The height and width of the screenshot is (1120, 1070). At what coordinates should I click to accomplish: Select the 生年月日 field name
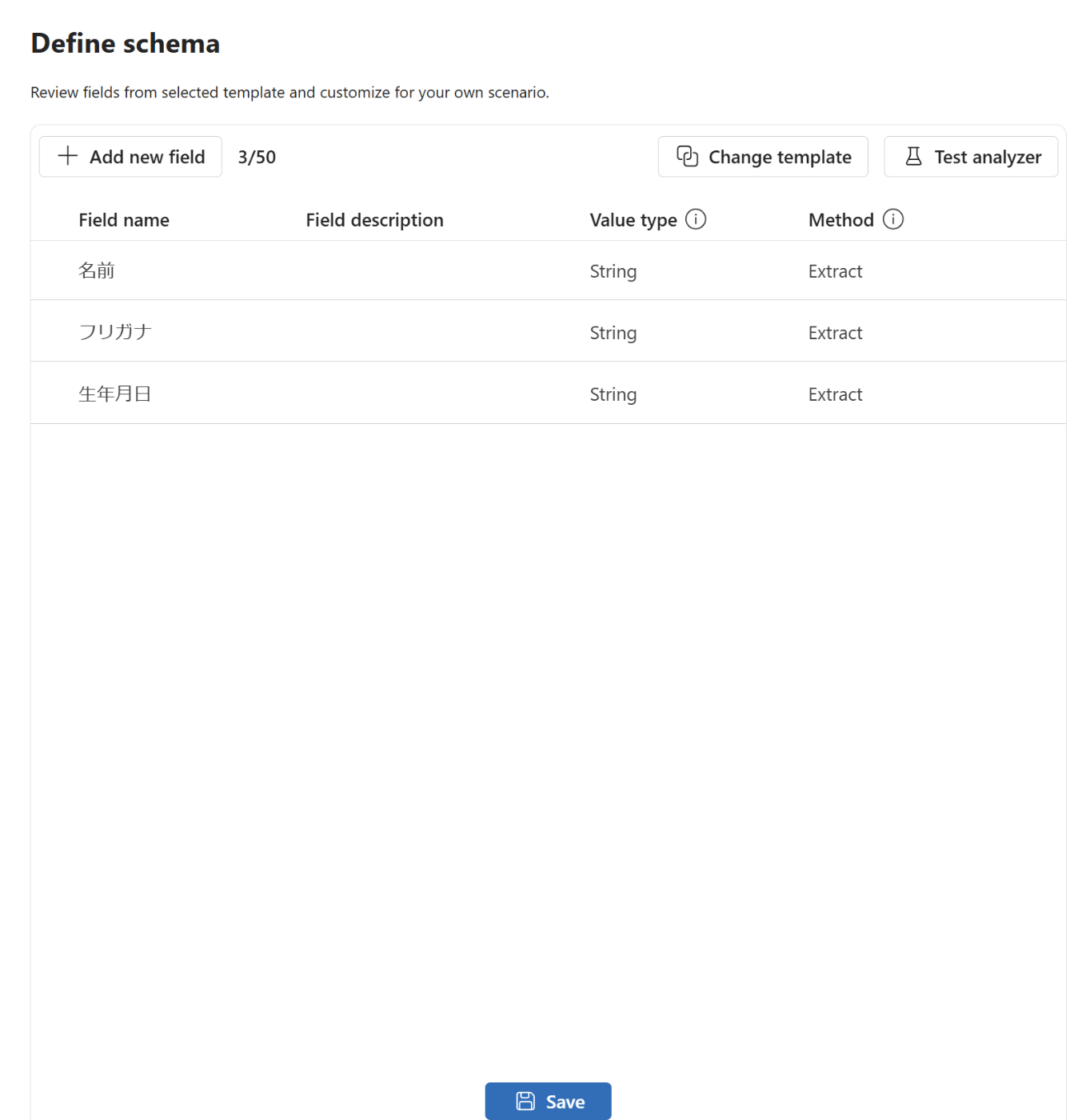point(115,394)
